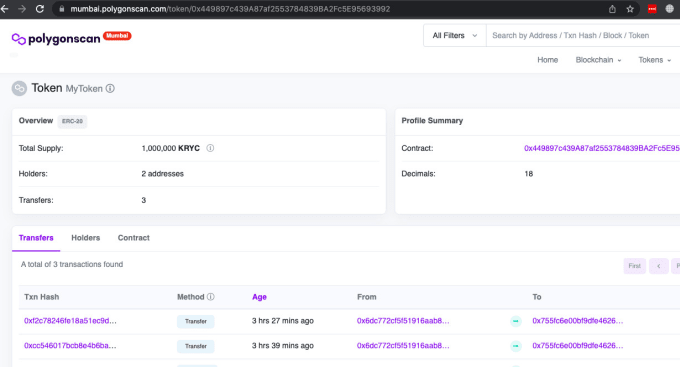Click the URL in the address bar

[230, 9]
